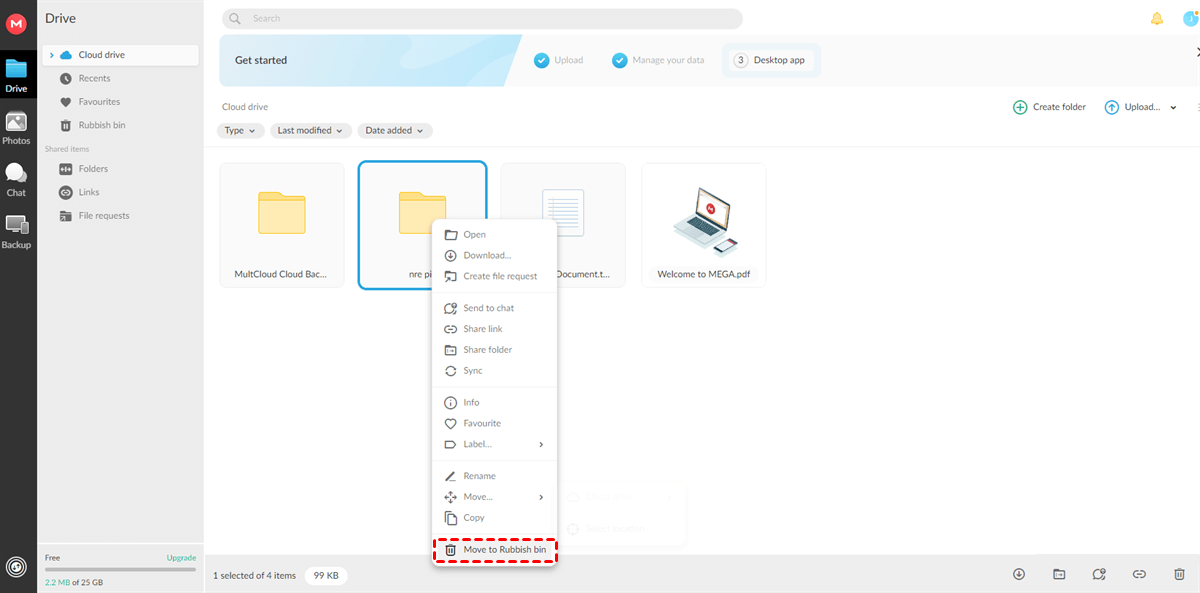Click the Upgrade link
The height and width of the screenshot is (593, 1200).
(181, 558)
